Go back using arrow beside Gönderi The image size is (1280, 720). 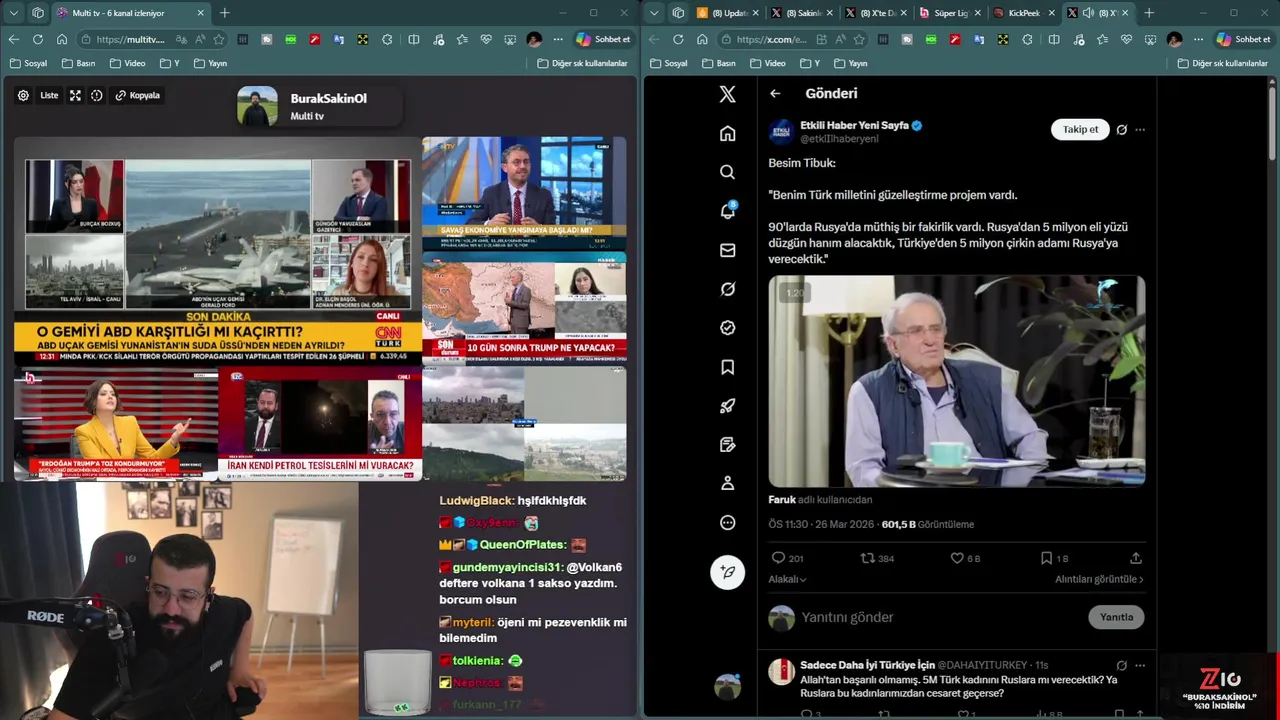[775, 93]
